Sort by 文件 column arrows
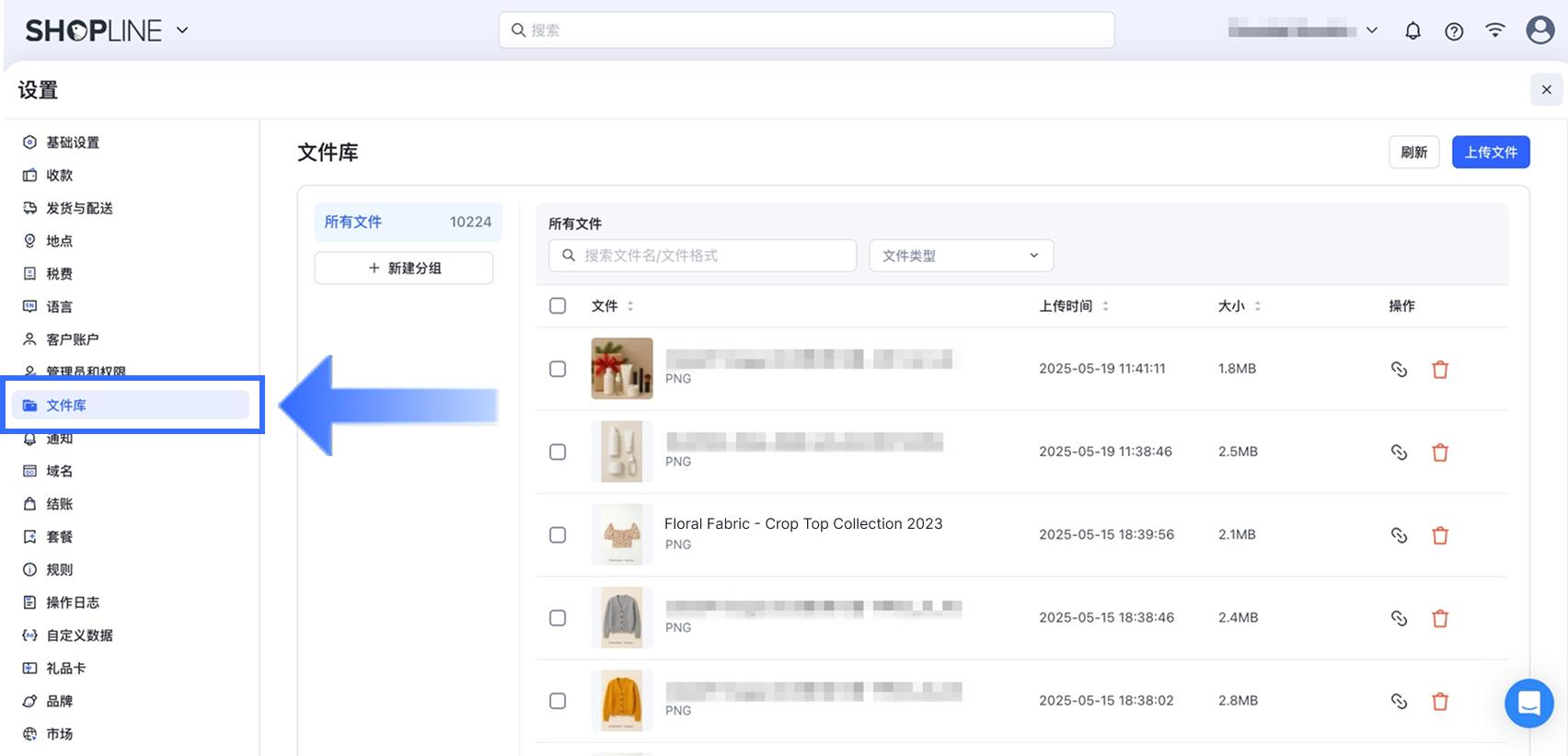Viewport: 1568px width, 756px height. coord(630,306)
